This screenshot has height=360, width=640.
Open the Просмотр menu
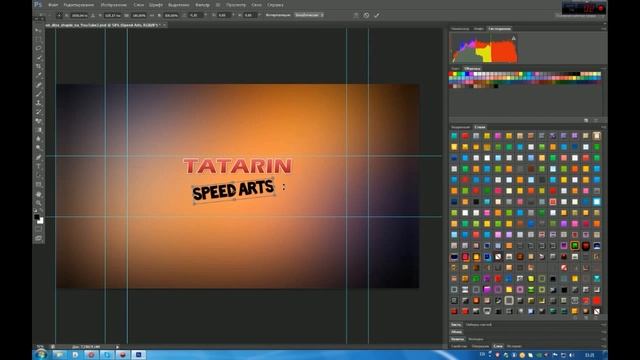pos(236,5)
